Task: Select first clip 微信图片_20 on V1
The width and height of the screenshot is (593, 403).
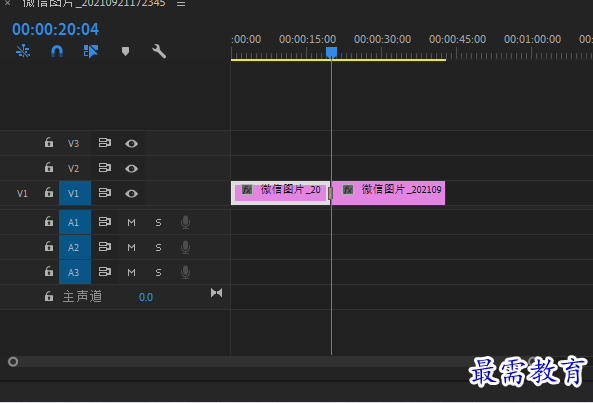Action: pos(280,193)
